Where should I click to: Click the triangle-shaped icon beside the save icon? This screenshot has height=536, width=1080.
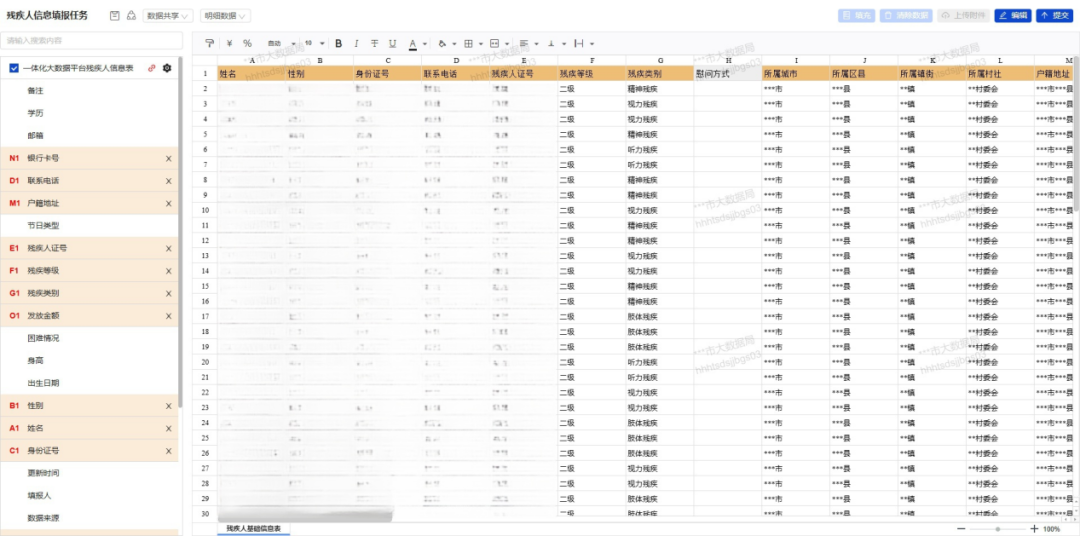pos(131,15)
